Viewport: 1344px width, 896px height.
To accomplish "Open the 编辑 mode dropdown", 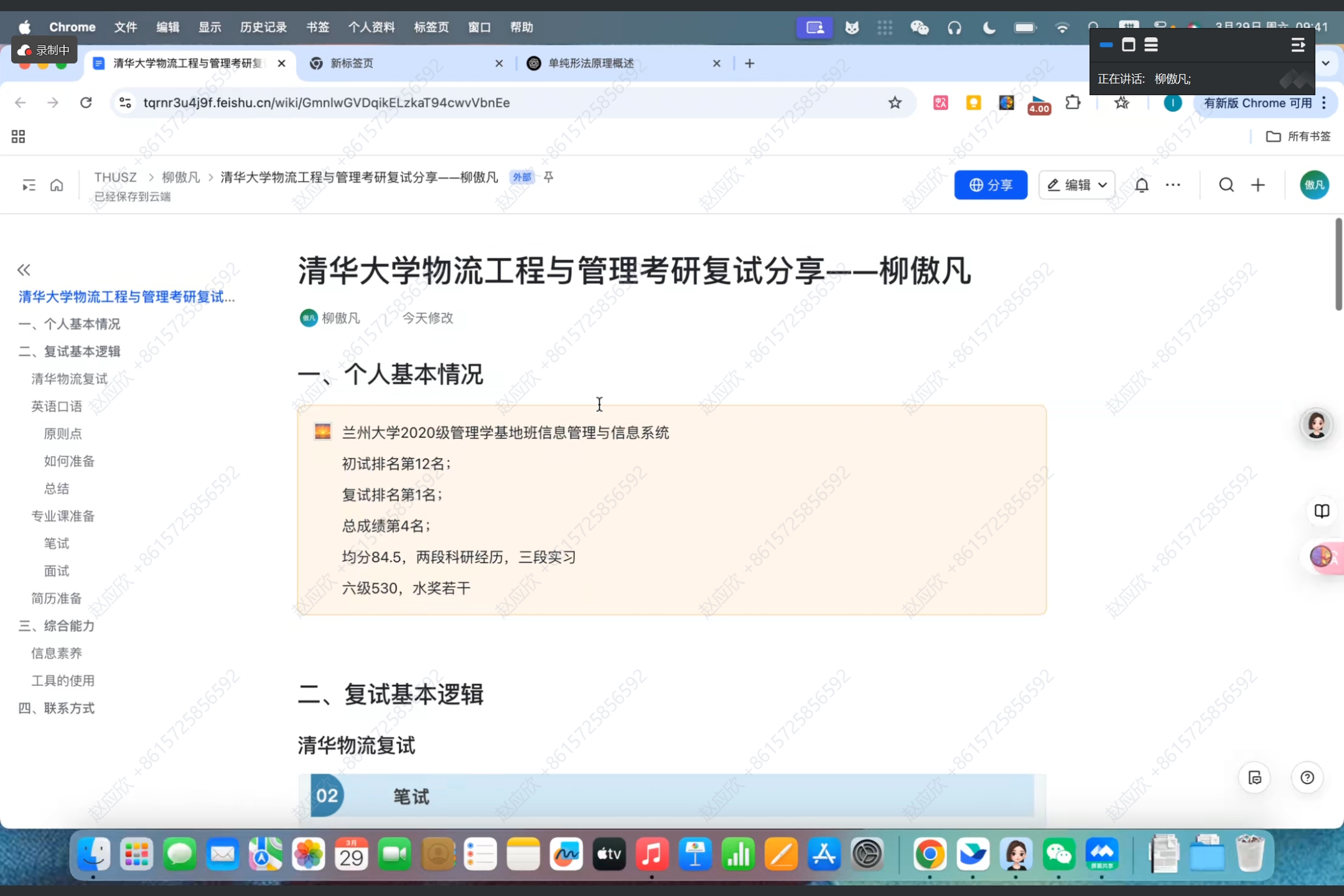I will (1076, 185).
